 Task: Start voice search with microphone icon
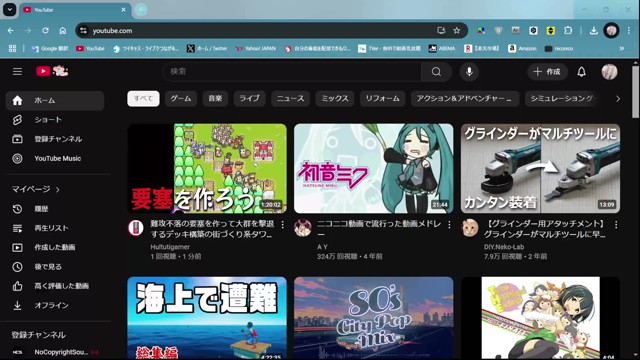tap(469, 72)
